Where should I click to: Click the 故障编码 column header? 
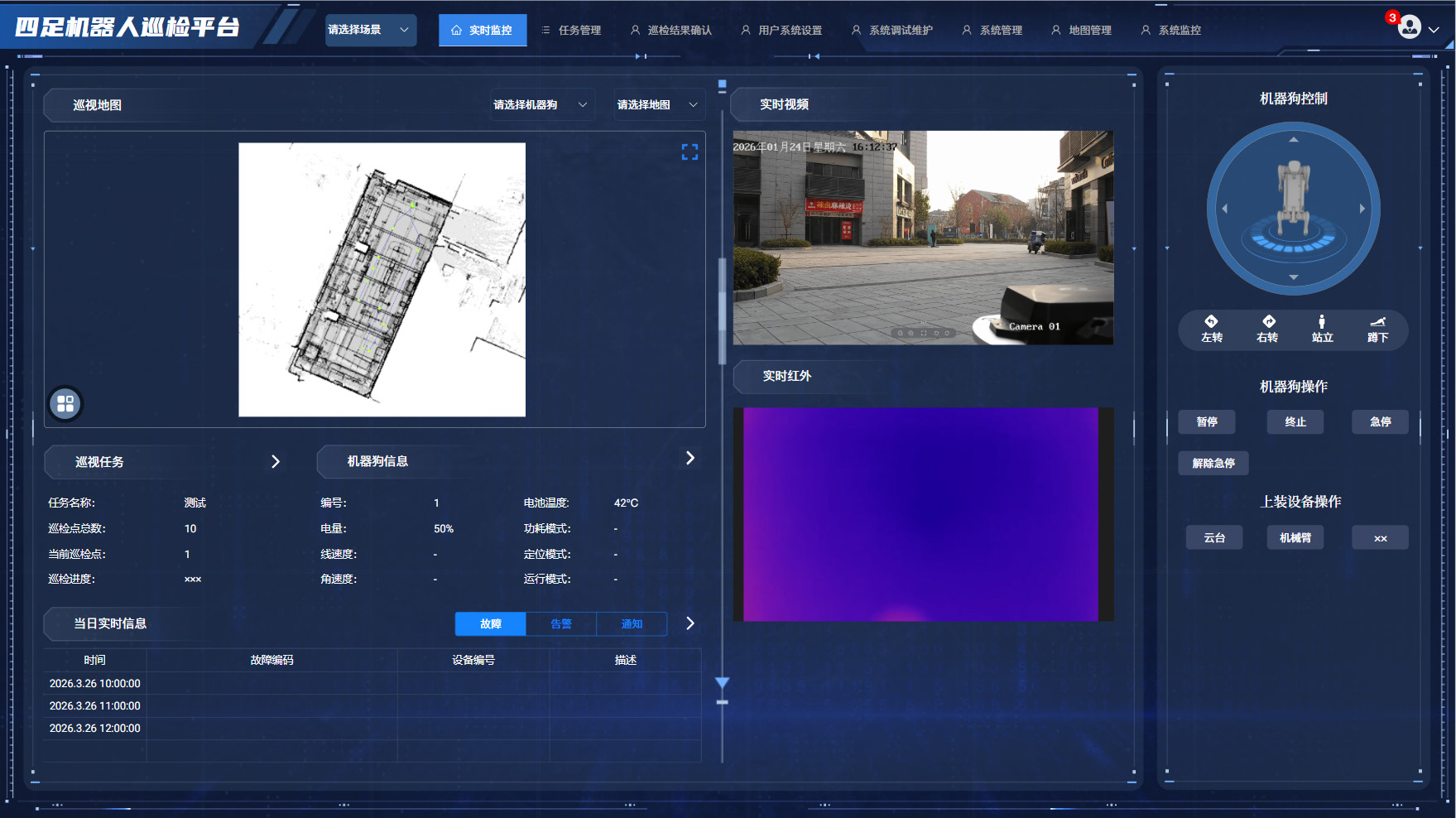(272, 660)
